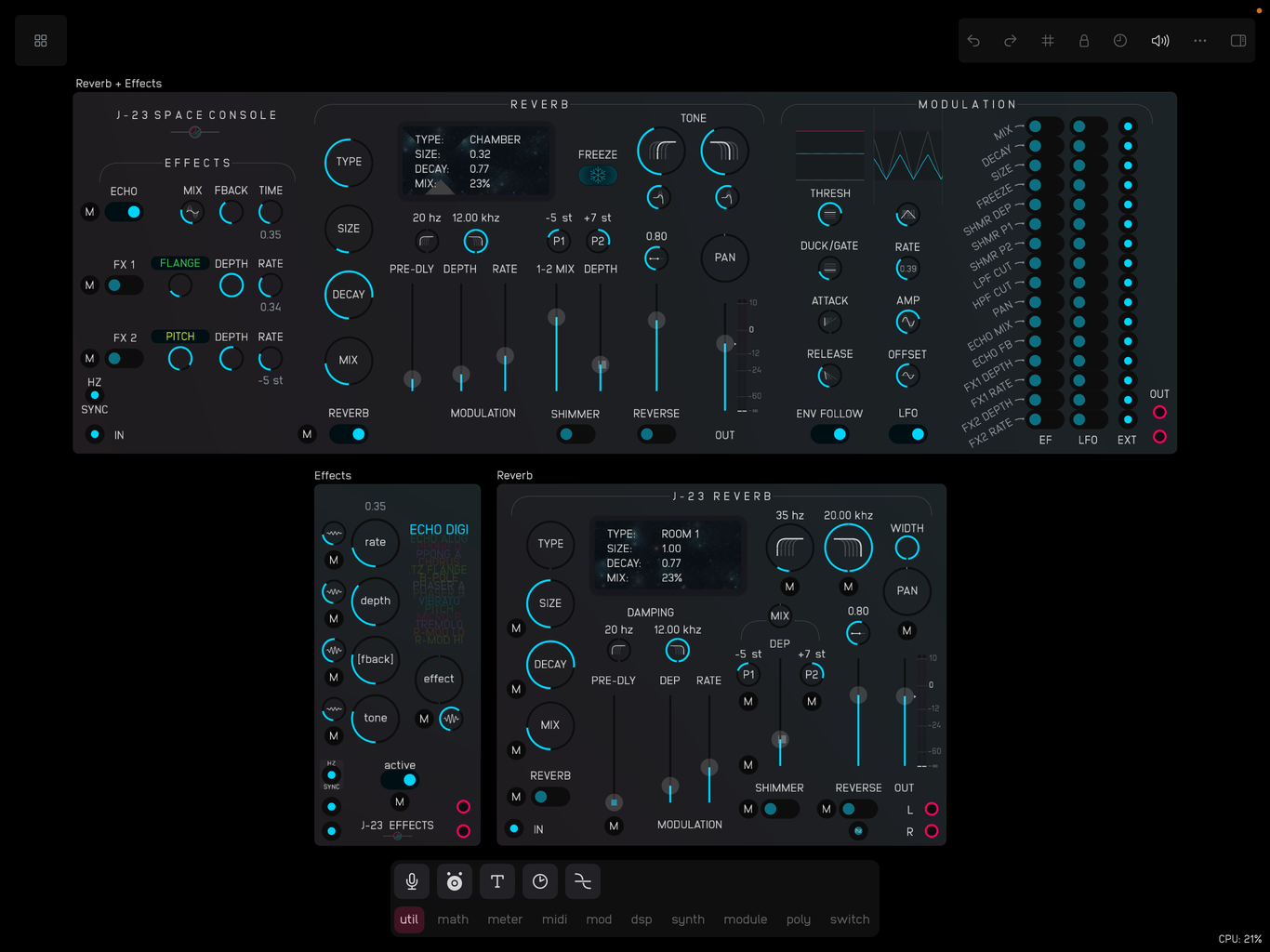The width and height of the screenshot is (1270, 952).
Task: Click the speaker audio icon
Action: tap(1160, 41)
